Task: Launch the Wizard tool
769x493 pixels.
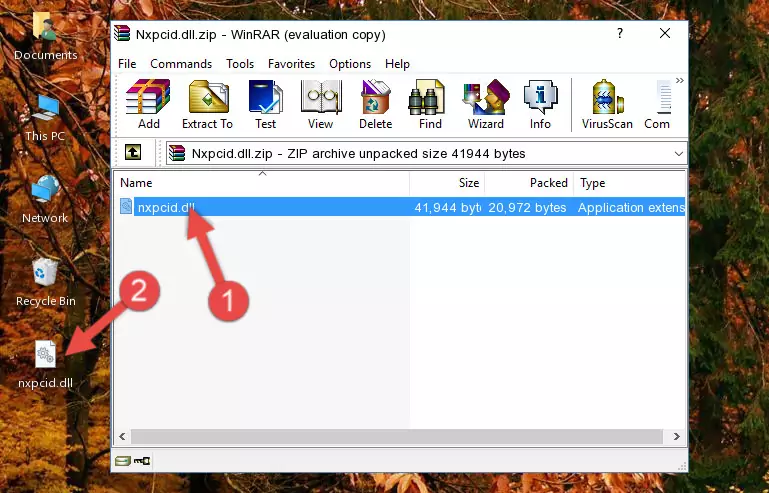Action: (x=486, y=104)
